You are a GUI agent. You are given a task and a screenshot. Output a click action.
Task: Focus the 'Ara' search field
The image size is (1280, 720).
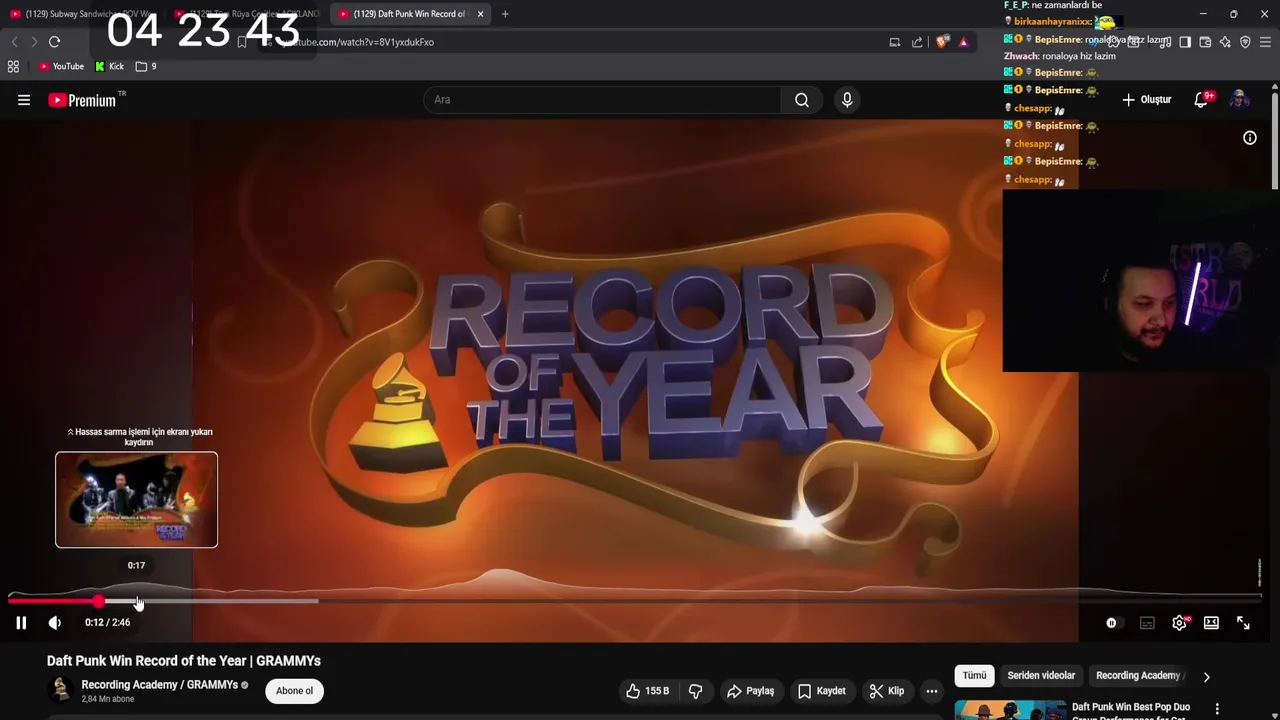point(603,100)
